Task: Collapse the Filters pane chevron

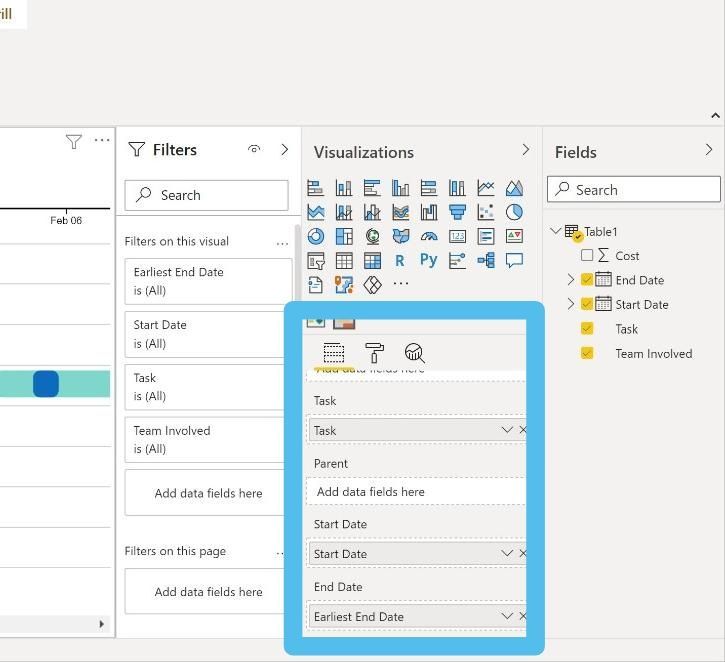Action: [x=285, y=149]
